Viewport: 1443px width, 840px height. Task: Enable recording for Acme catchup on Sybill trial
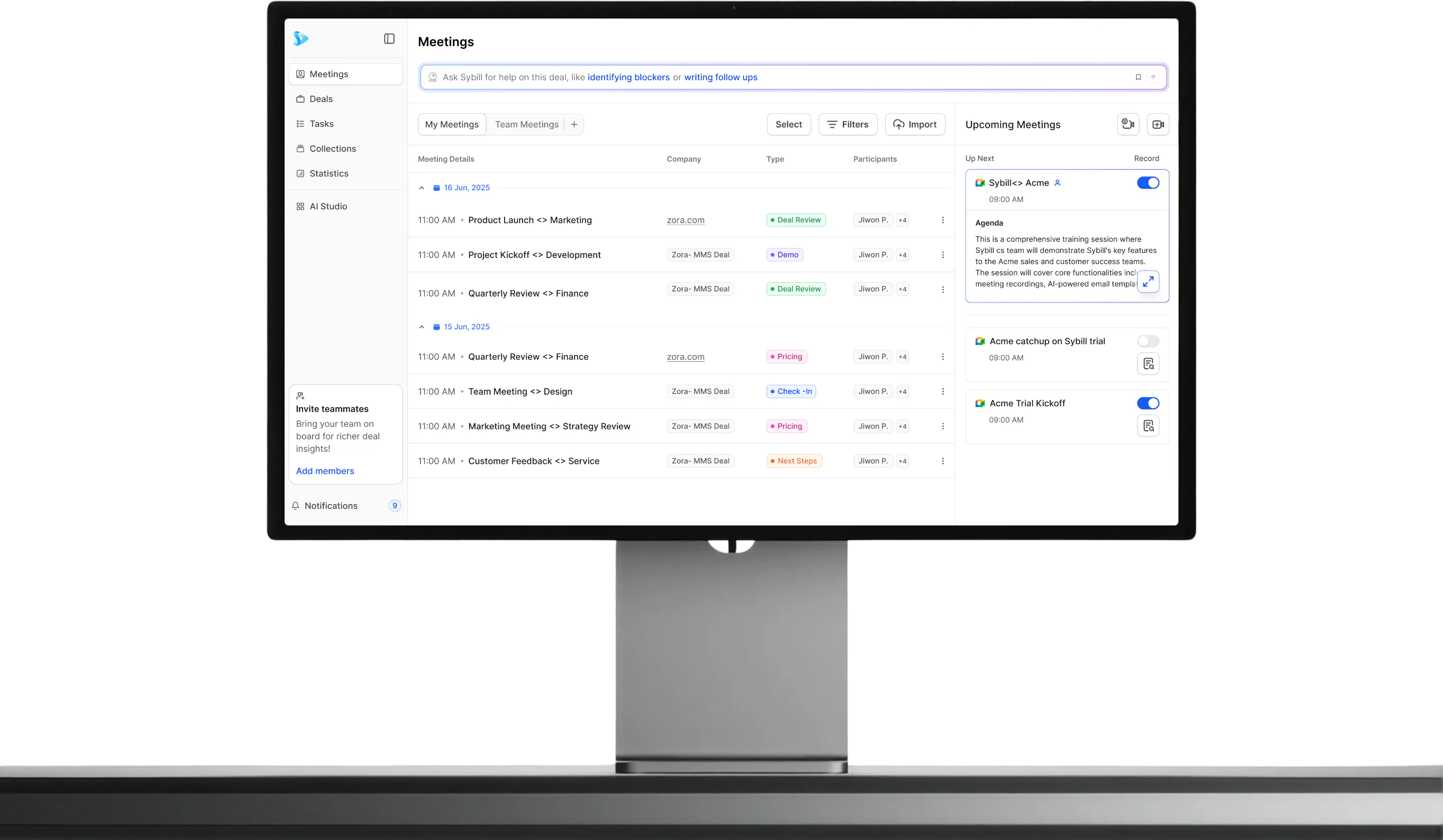(1148, 341)
